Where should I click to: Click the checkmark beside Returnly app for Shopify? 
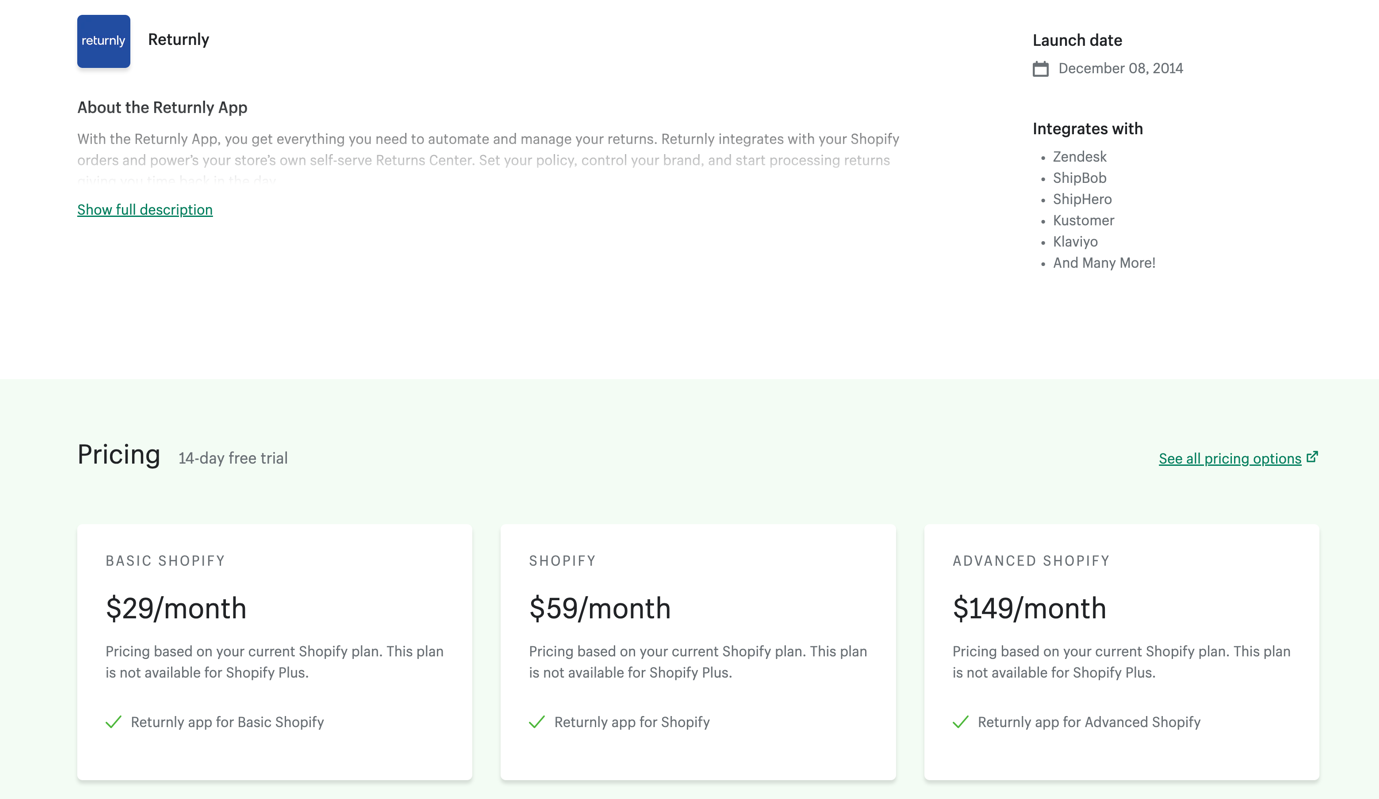pos(537,722)
